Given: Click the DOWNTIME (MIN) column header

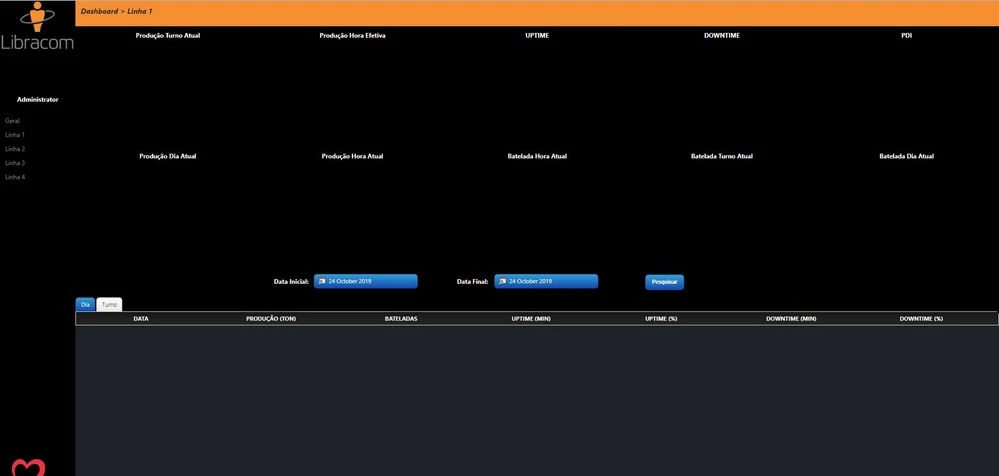Looking at the screenshot, I should [791, 319].
